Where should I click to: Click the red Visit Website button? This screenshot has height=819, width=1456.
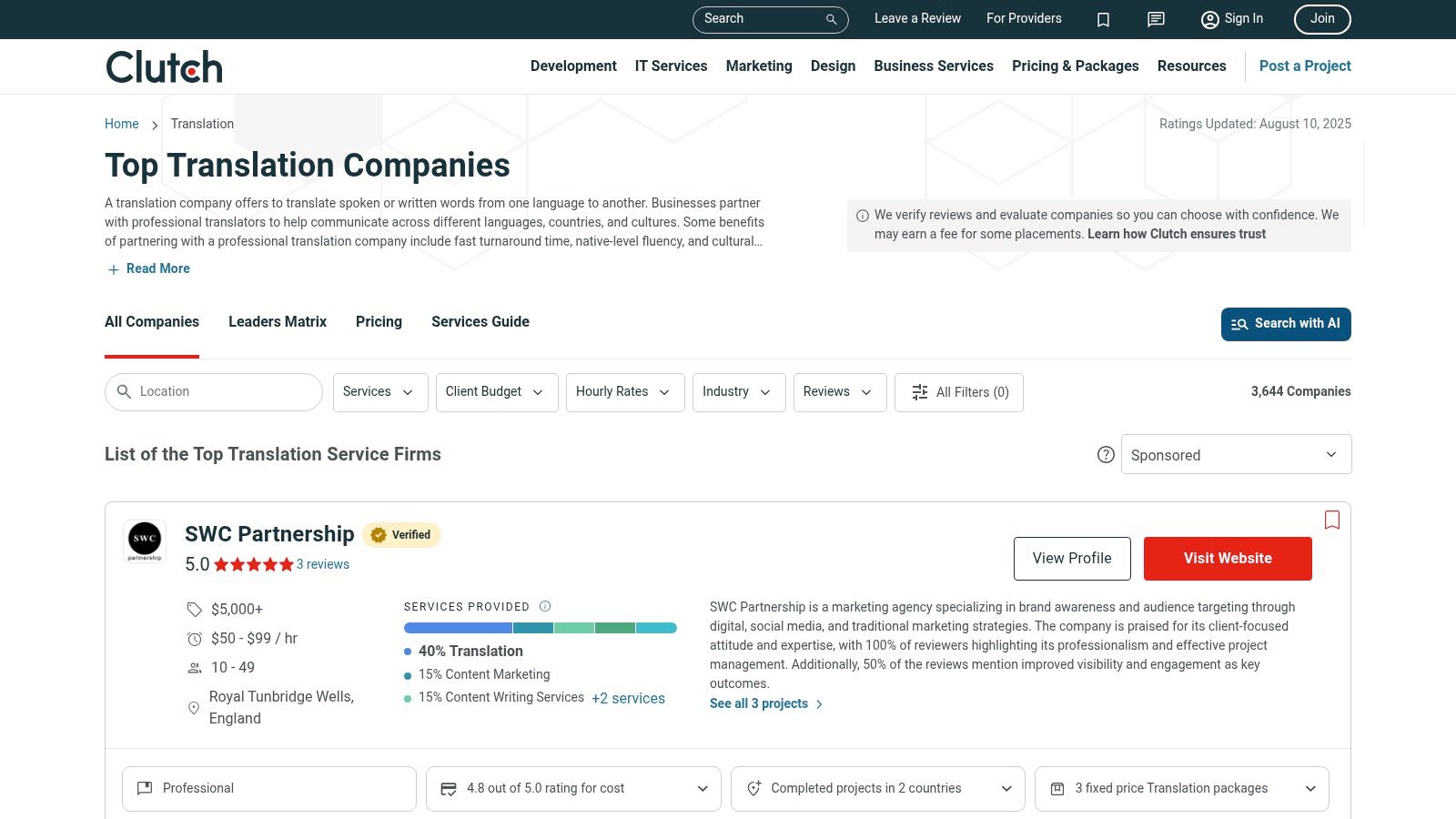[1228, 559]
